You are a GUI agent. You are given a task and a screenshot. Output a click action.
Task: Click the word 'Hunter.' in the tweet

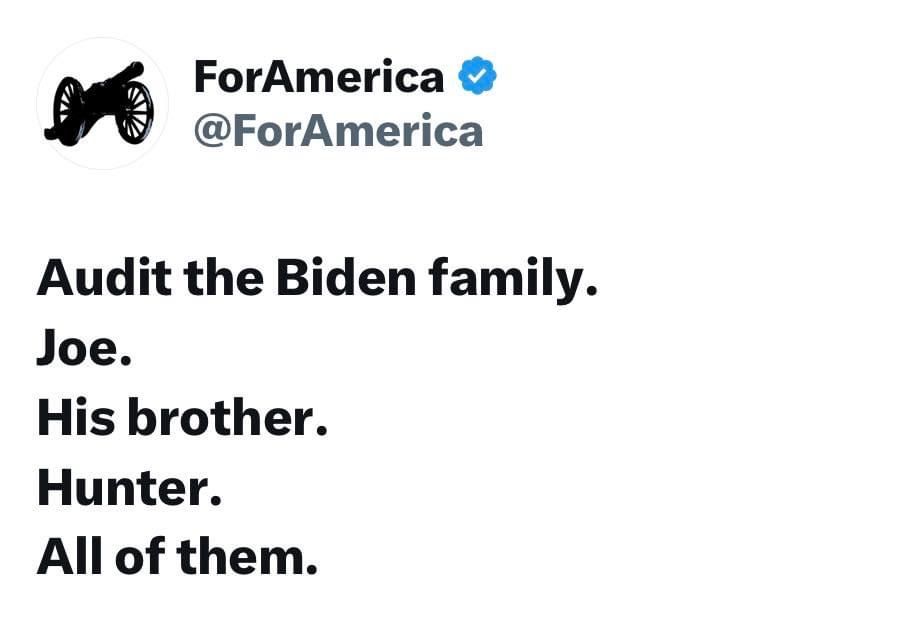pos(129,487)
